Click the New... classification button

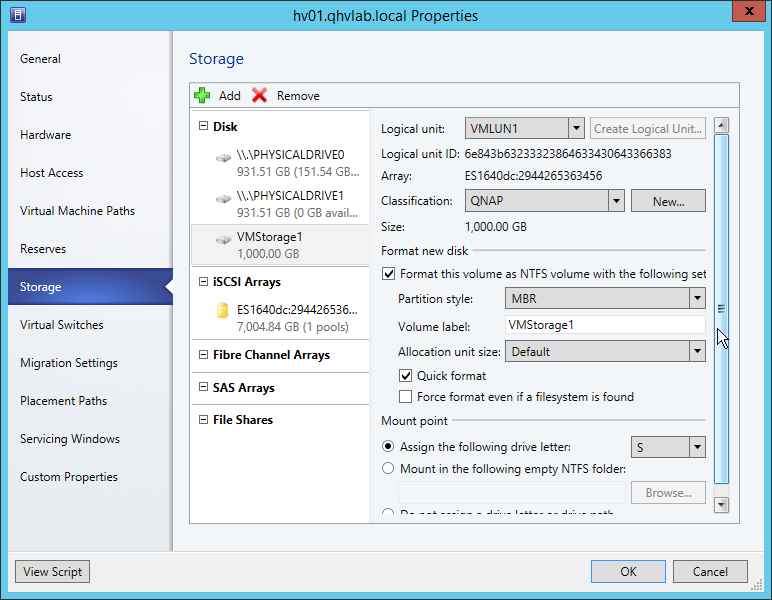pyautogui.click(x=668, y=201)
